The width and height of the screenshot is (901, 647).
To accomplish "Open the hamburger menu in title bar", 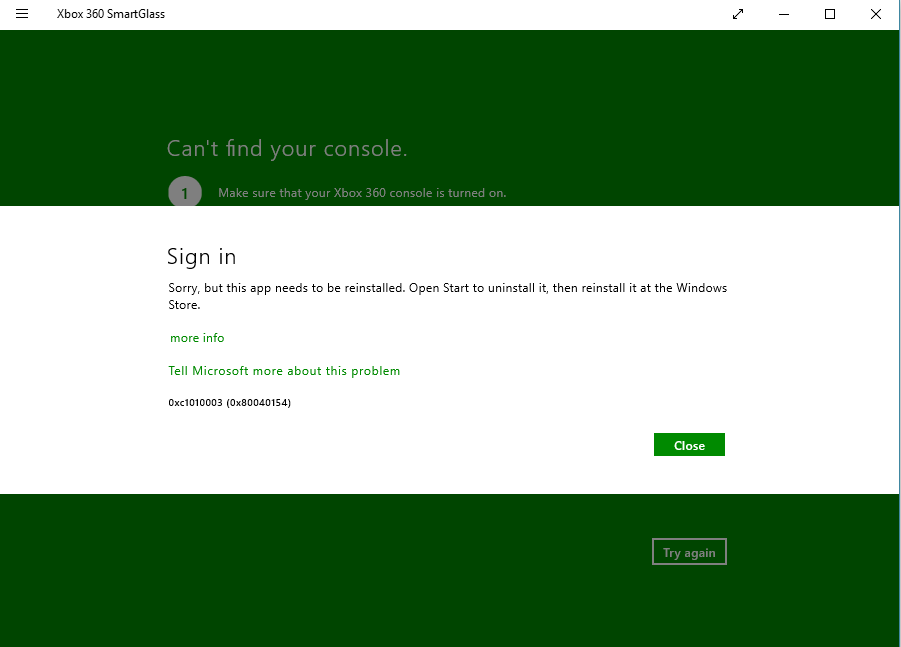I will tap(22, 14).
